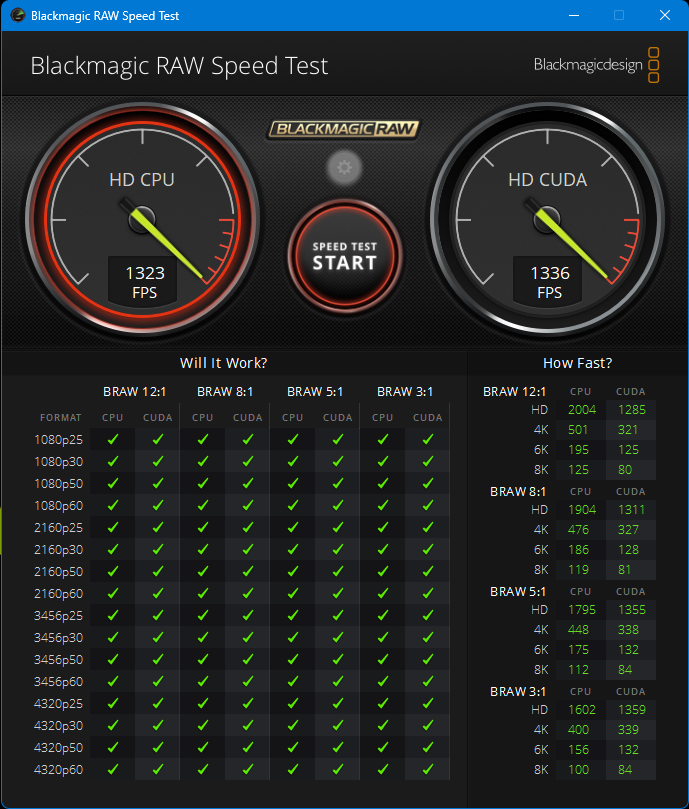Select the BRAW 12:1 6K CPU value 195
Screen dimensions: 689x809
point(578,450)
